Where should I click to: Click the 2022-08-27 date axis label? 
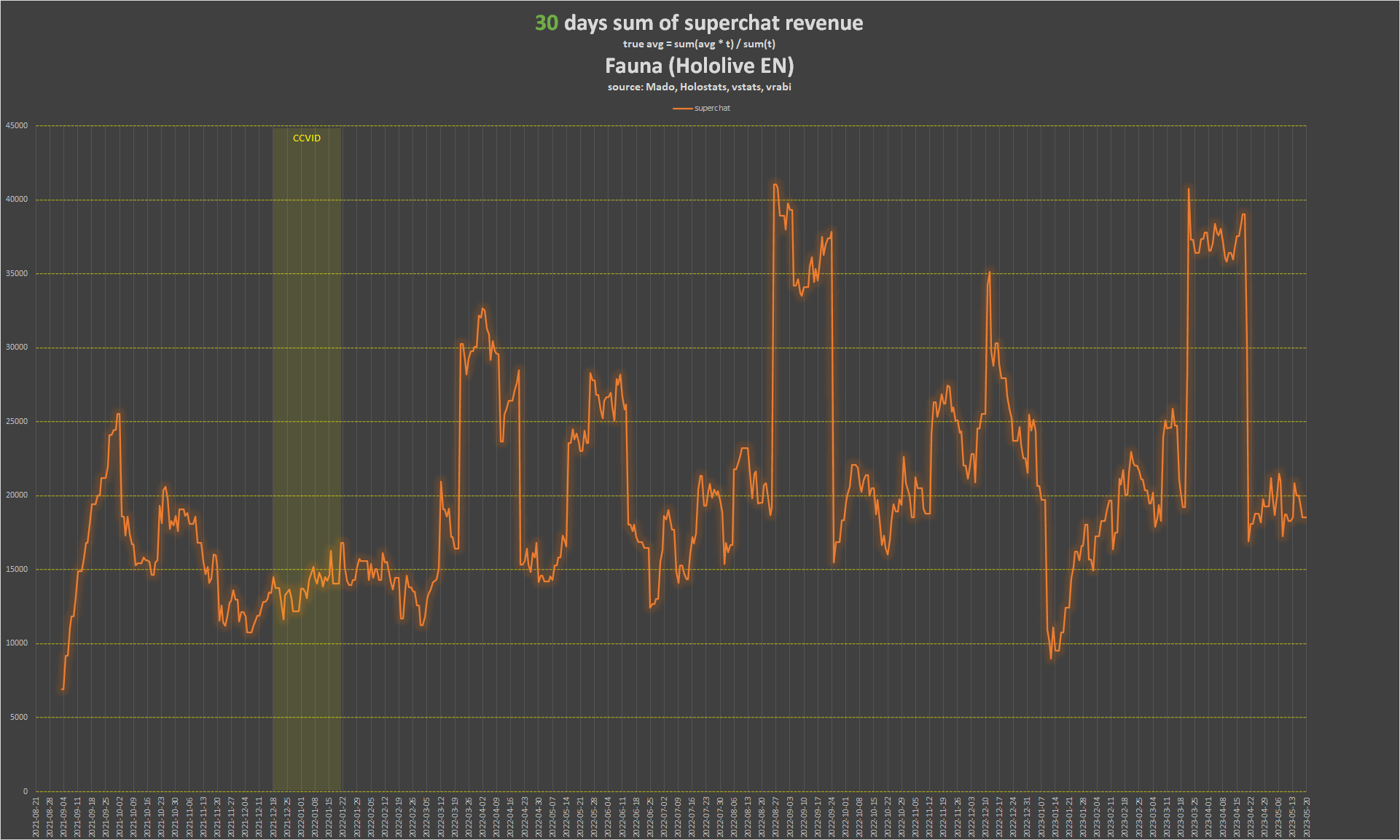tap(776, 817)
